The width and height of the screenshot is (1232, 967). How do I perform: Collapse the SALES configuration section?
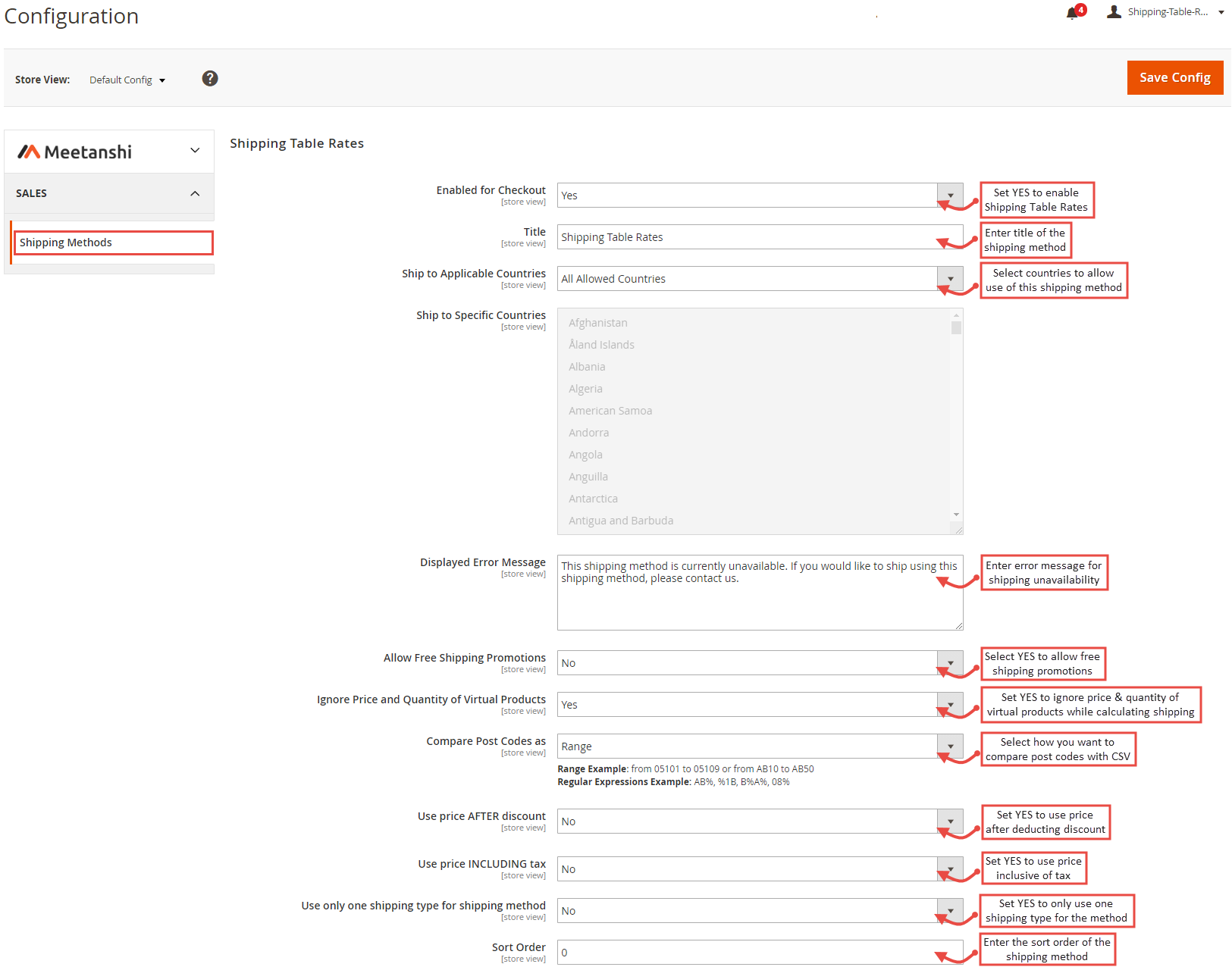pyautogui.click(x=109, y=193)
